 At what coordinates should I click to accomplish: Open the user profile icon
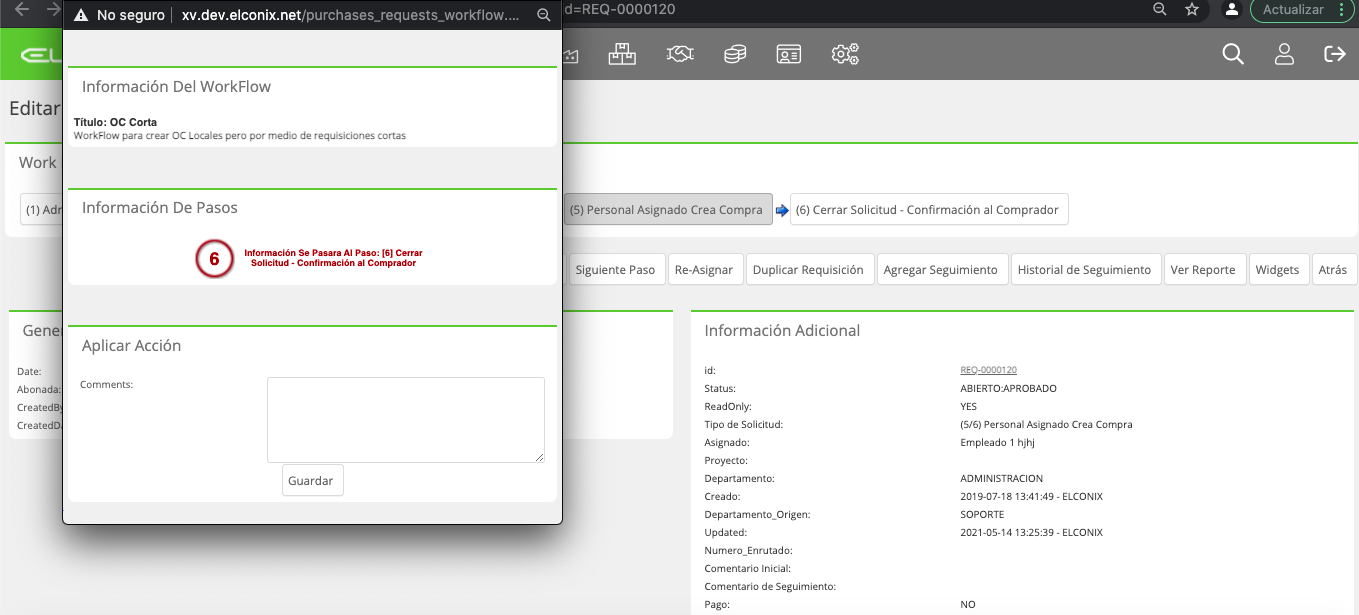pos(1285,54)
